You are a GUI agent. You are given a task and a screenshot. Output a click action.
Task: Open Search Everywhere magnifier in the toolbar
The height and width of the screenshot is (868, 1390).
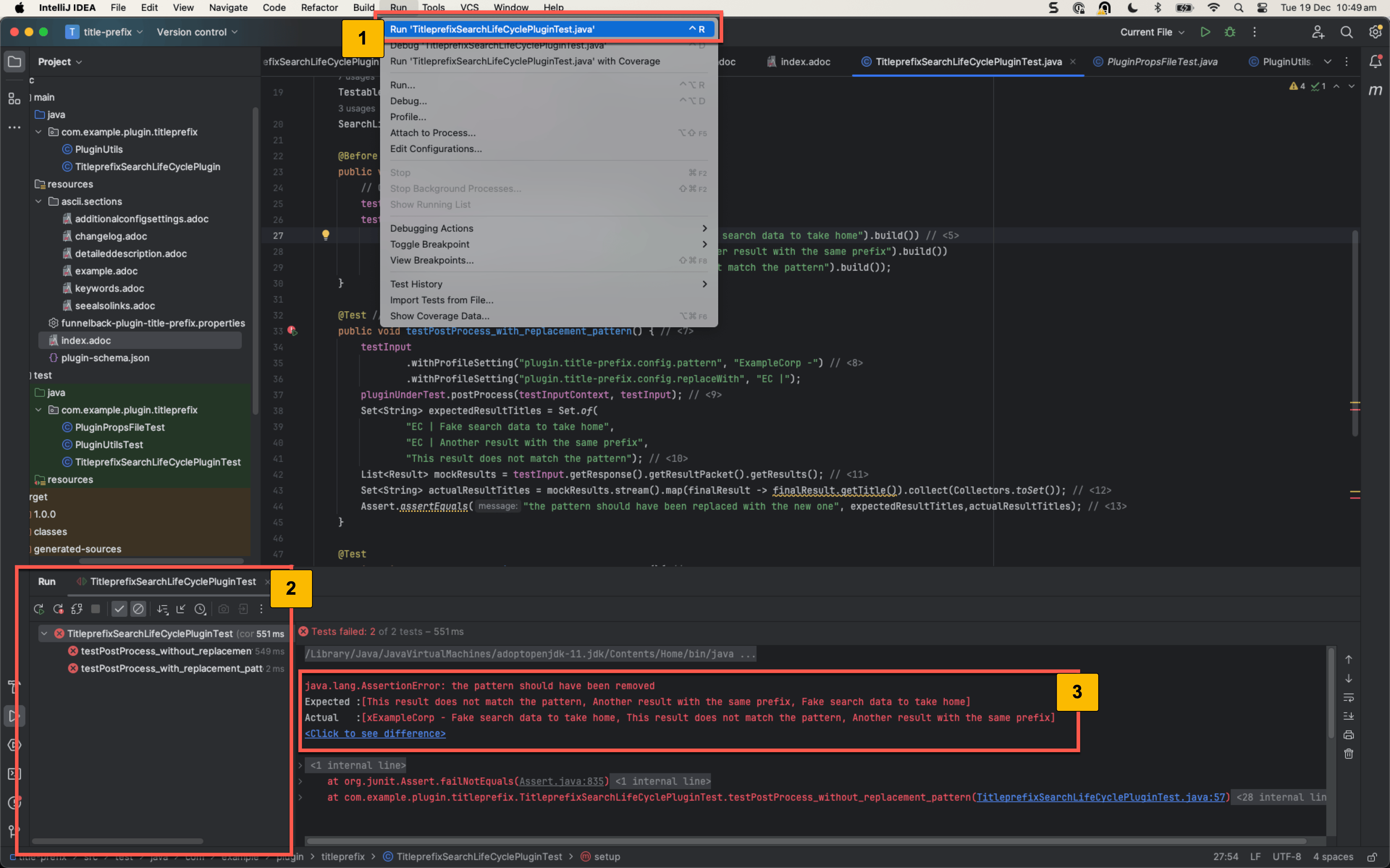pos(1347,32)
